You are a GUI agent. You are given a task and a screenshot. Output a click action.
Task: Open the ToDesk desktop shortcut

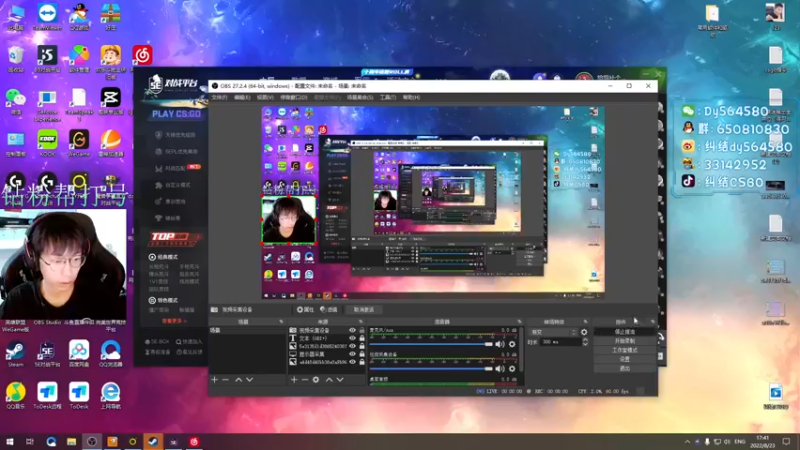79,395
